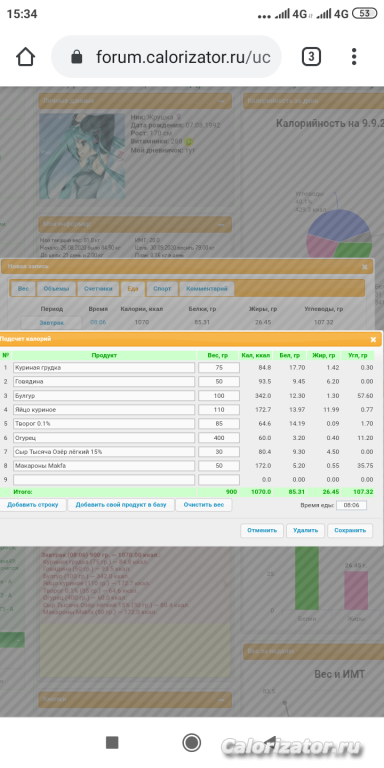Click the Завтрак period button

(x=51, y=322)
